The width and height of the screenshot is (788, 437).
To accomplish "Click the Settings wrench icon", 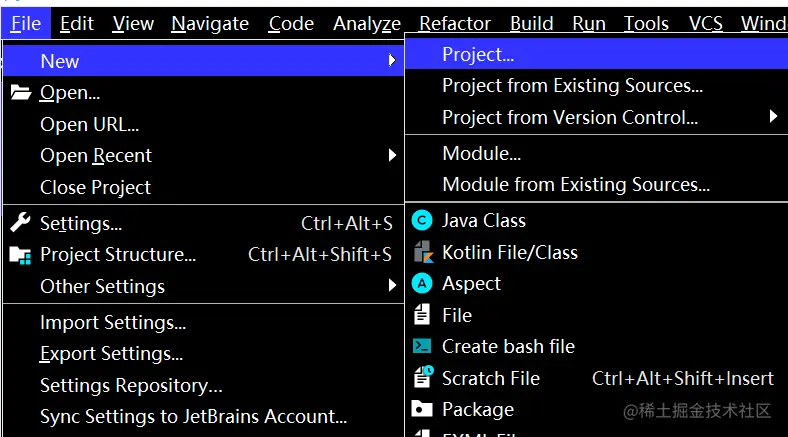I will [x=20, y=223].
